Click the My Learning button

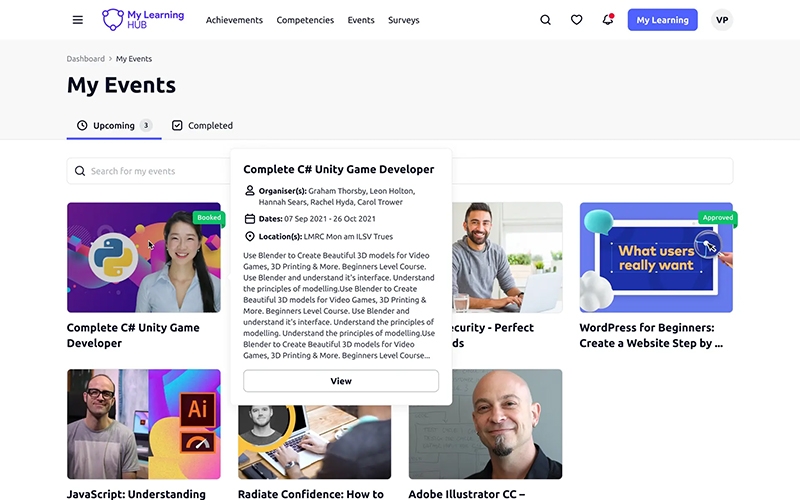[662, 20]
